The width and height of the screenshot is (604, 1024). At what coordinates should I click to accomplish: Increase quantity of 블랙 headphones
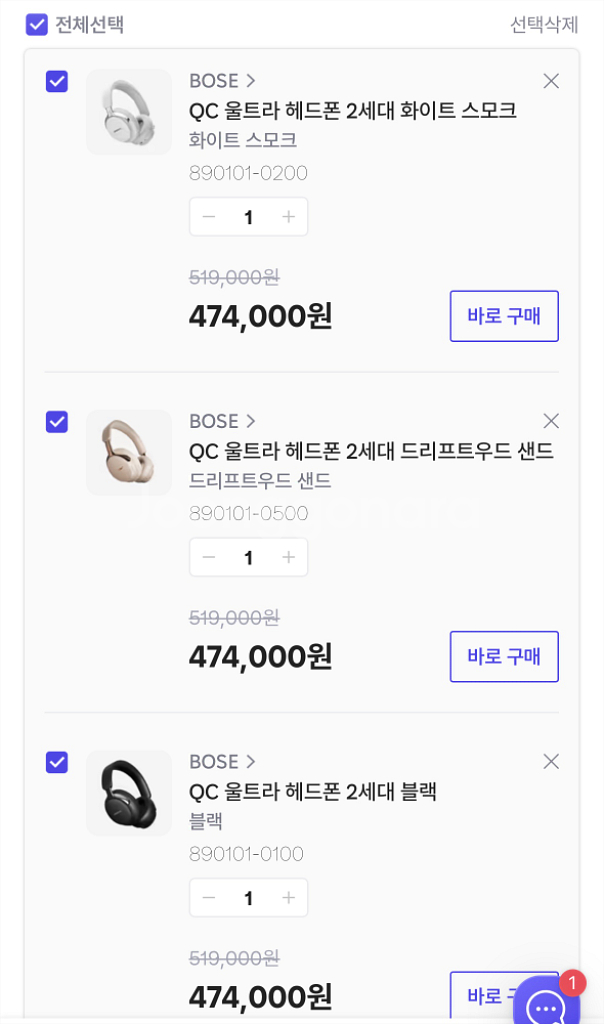(288, 897)
